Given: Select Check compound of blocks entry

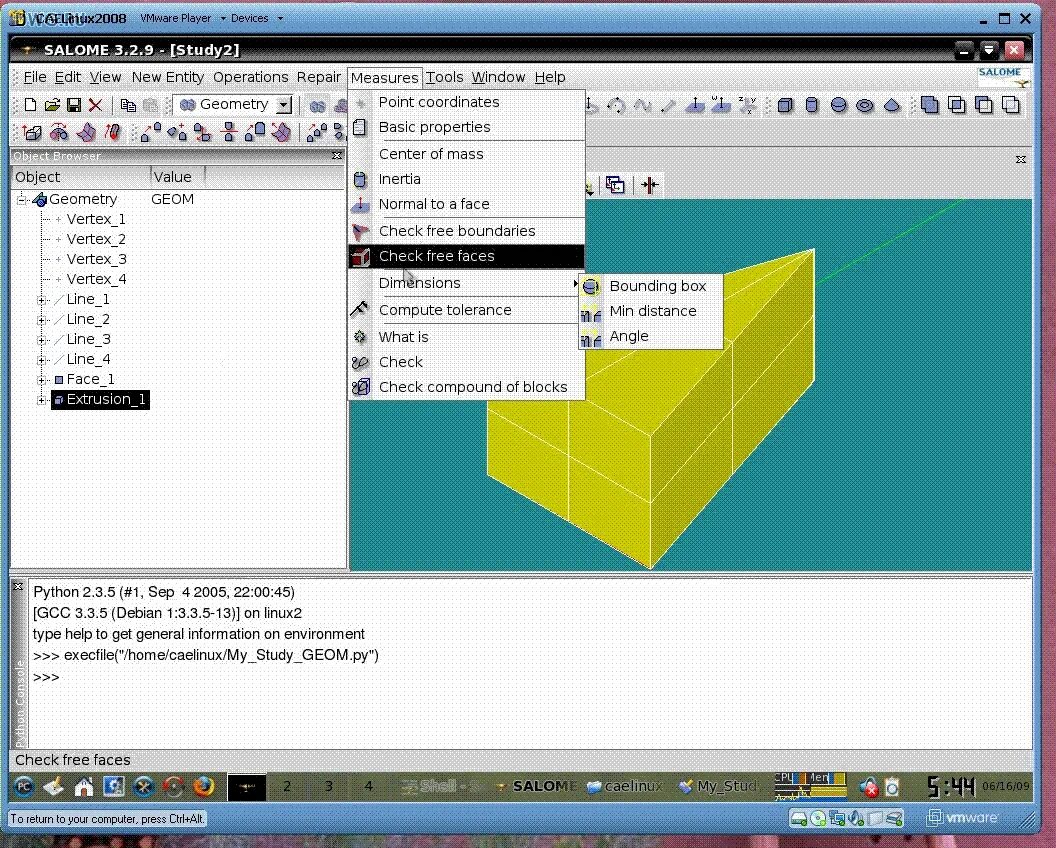Looking at the screenshot, I should 466,387.
